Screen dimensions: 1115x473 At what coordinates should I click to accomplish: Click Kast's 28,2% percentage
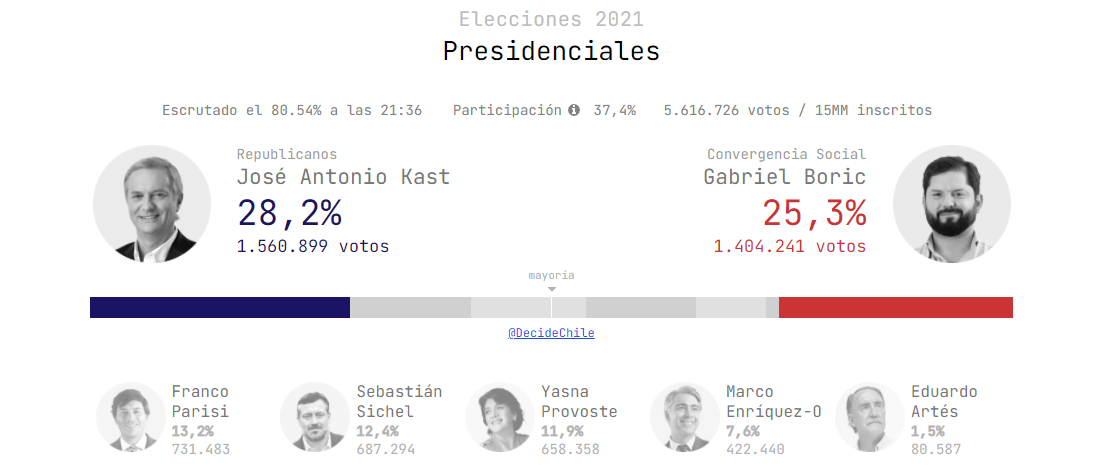289,213
